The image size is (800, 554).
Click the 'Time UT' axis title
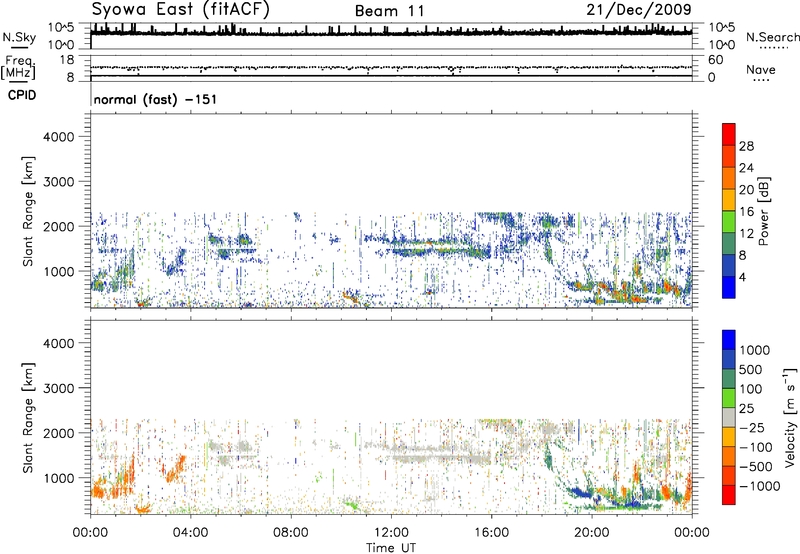click(391, 548)
